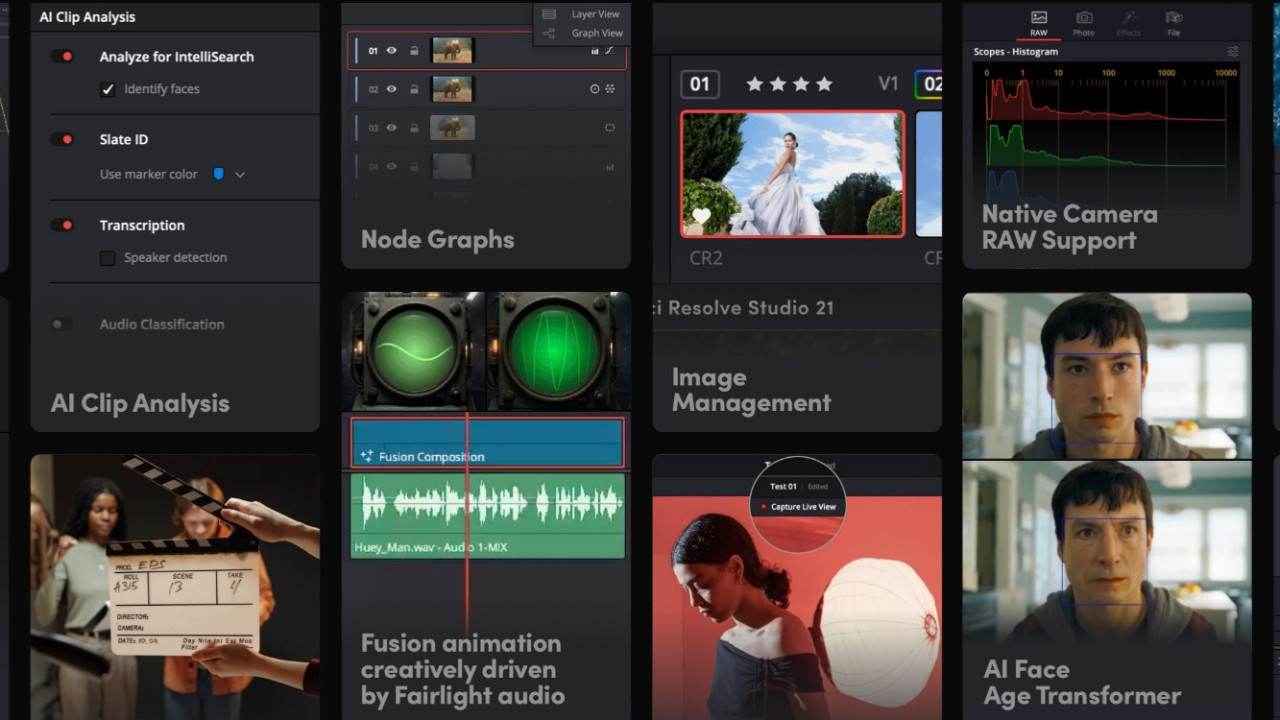Image resolution: width=1280 pixels, height=720 pixels.
Task: Select the Layer View icon
Action: point(549,14)
